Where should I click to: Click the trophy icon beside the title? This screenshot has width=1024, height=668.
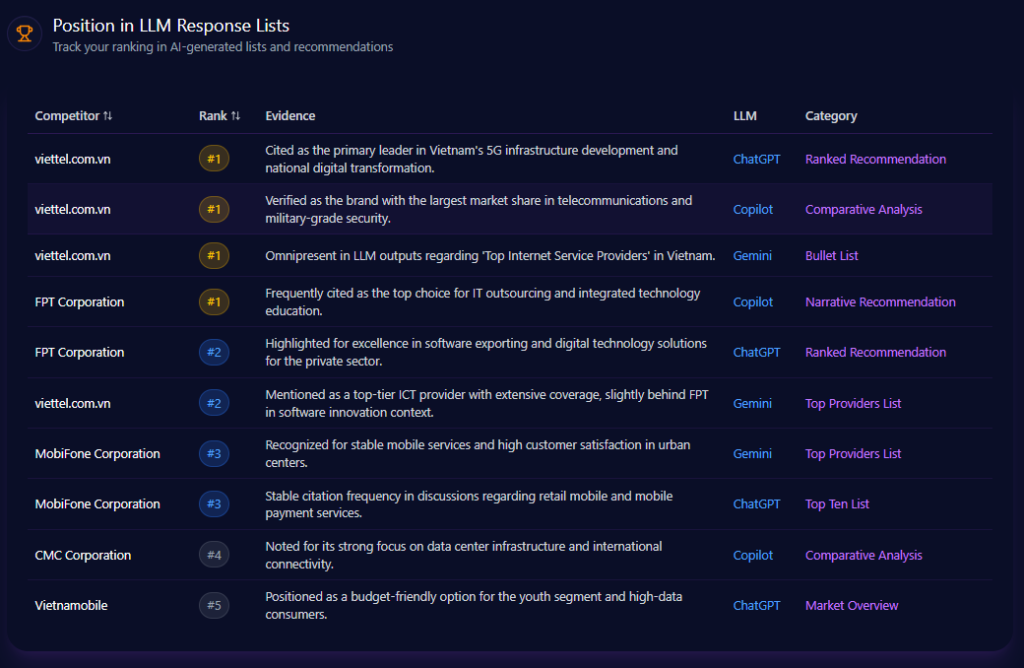(24, 34)
